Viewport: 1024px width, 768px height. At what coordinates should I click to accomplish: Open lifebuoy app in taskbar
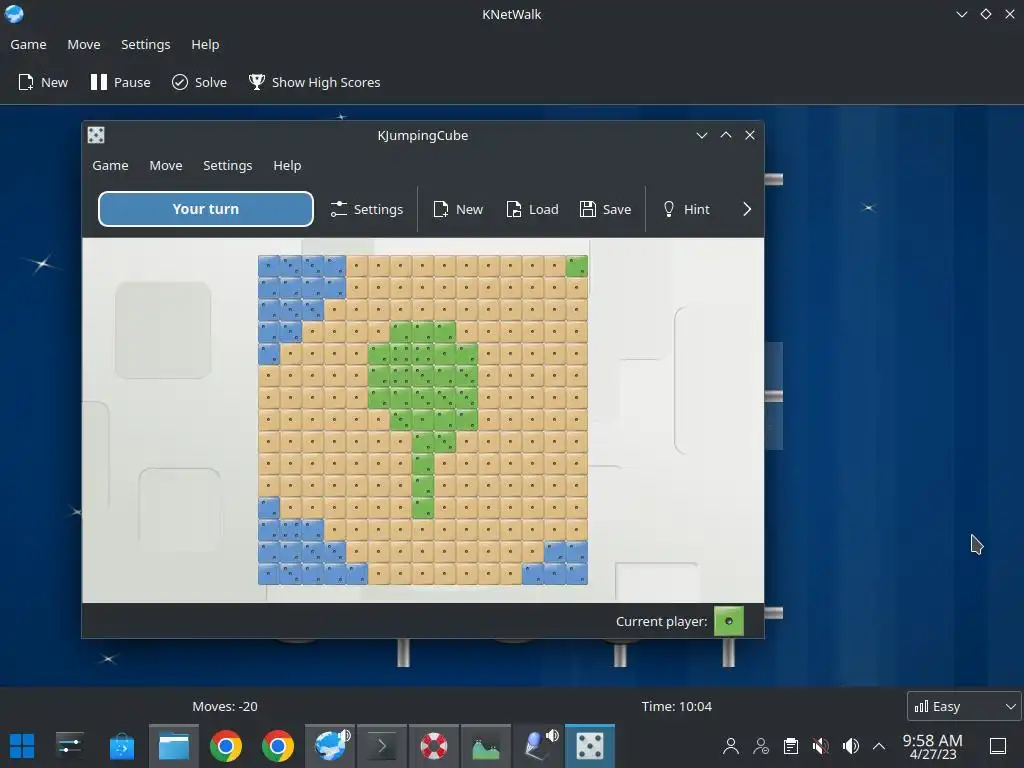(434, 746)
